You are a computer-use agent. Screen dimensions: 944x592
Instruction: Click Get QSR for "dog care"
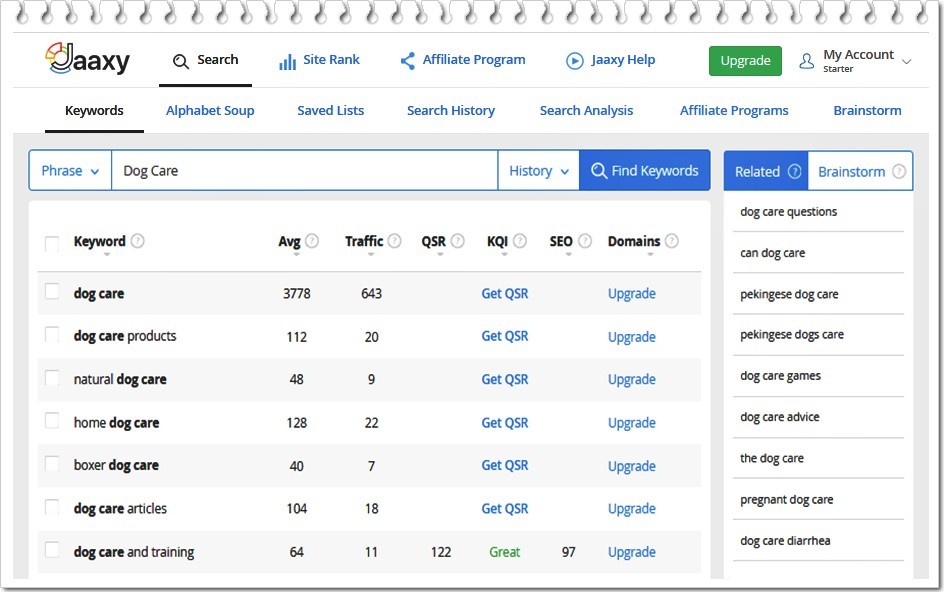[505, 293]
